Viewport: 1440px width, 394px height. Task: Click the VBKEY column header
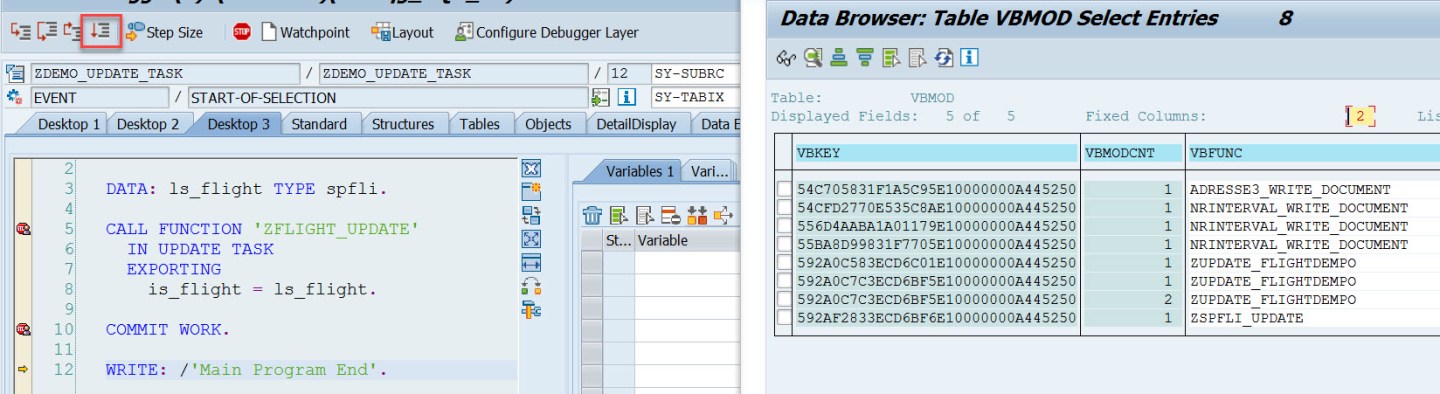pyautogui.click(x=936, y=153)
